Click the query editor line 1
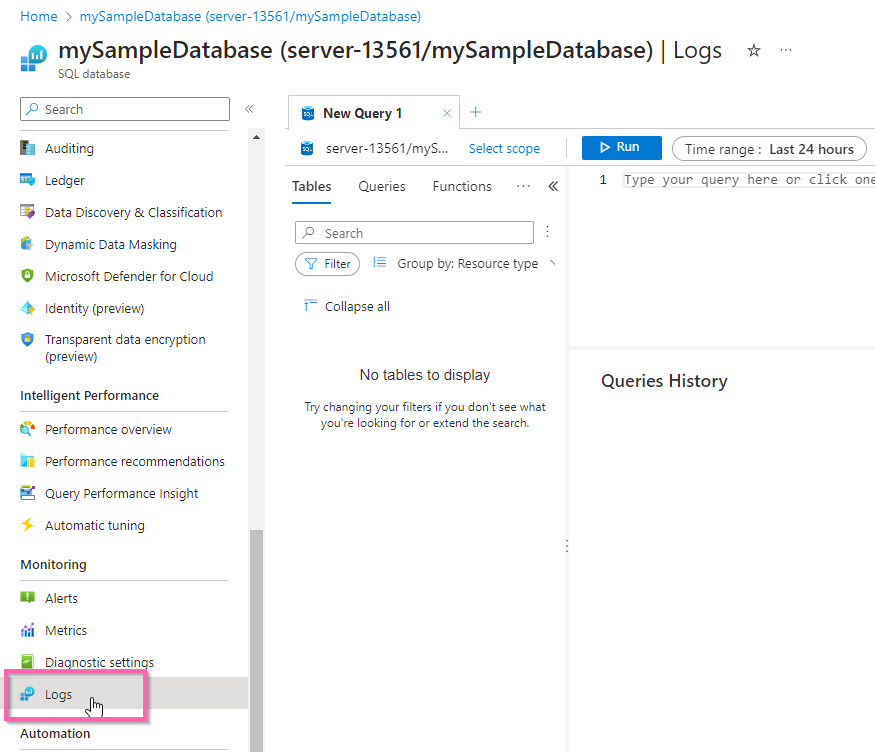Screen dimensions: 875x752 pos(749,180)
